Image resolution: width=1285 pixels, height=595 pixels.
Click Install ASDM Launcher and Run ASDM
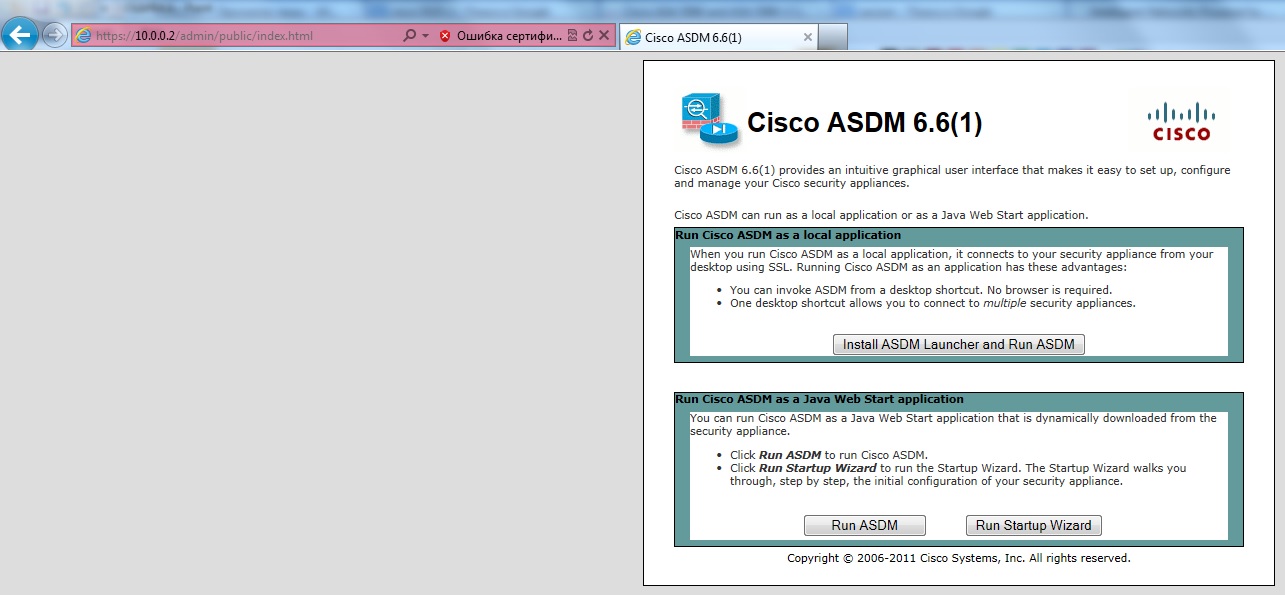pyautogui.click(x=959, y=344)
